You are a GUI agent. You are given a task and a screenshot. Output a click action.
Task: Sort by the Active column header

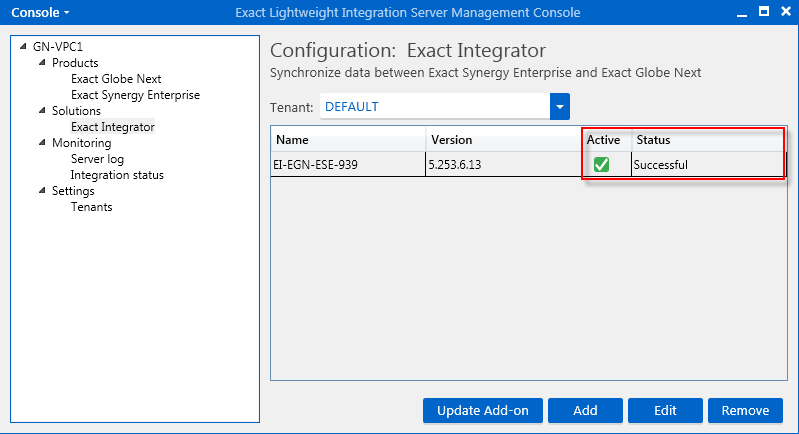pyautogui.click(x=607, y=140)
